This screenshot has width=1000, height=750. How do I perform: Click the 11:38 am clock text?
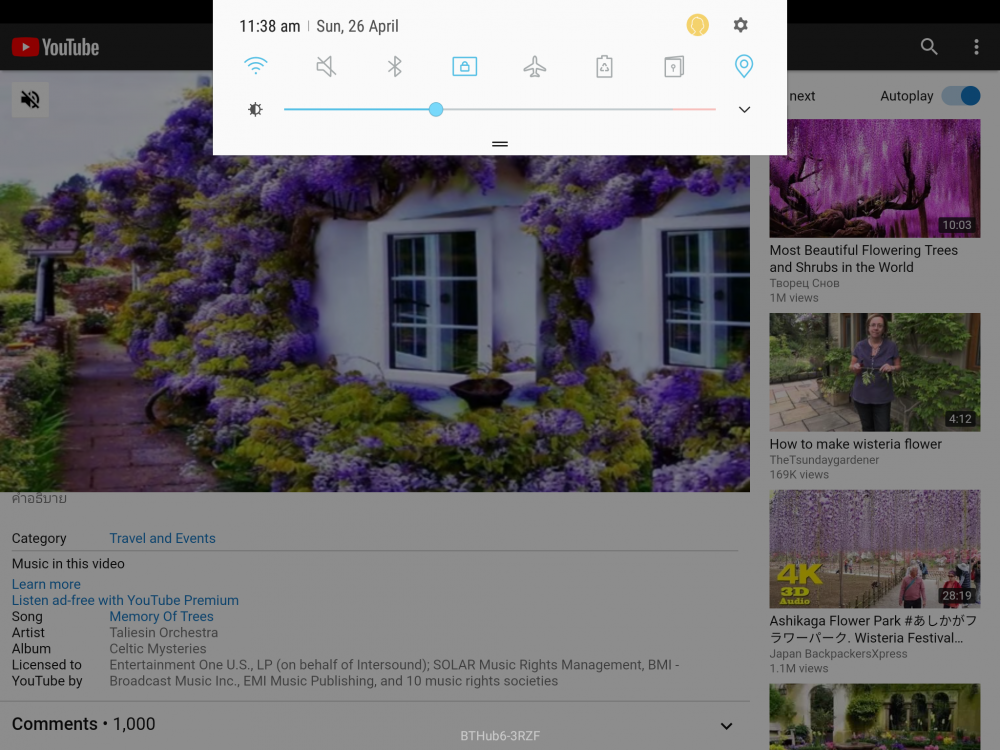pyautogui.click(x=269, y=26)
